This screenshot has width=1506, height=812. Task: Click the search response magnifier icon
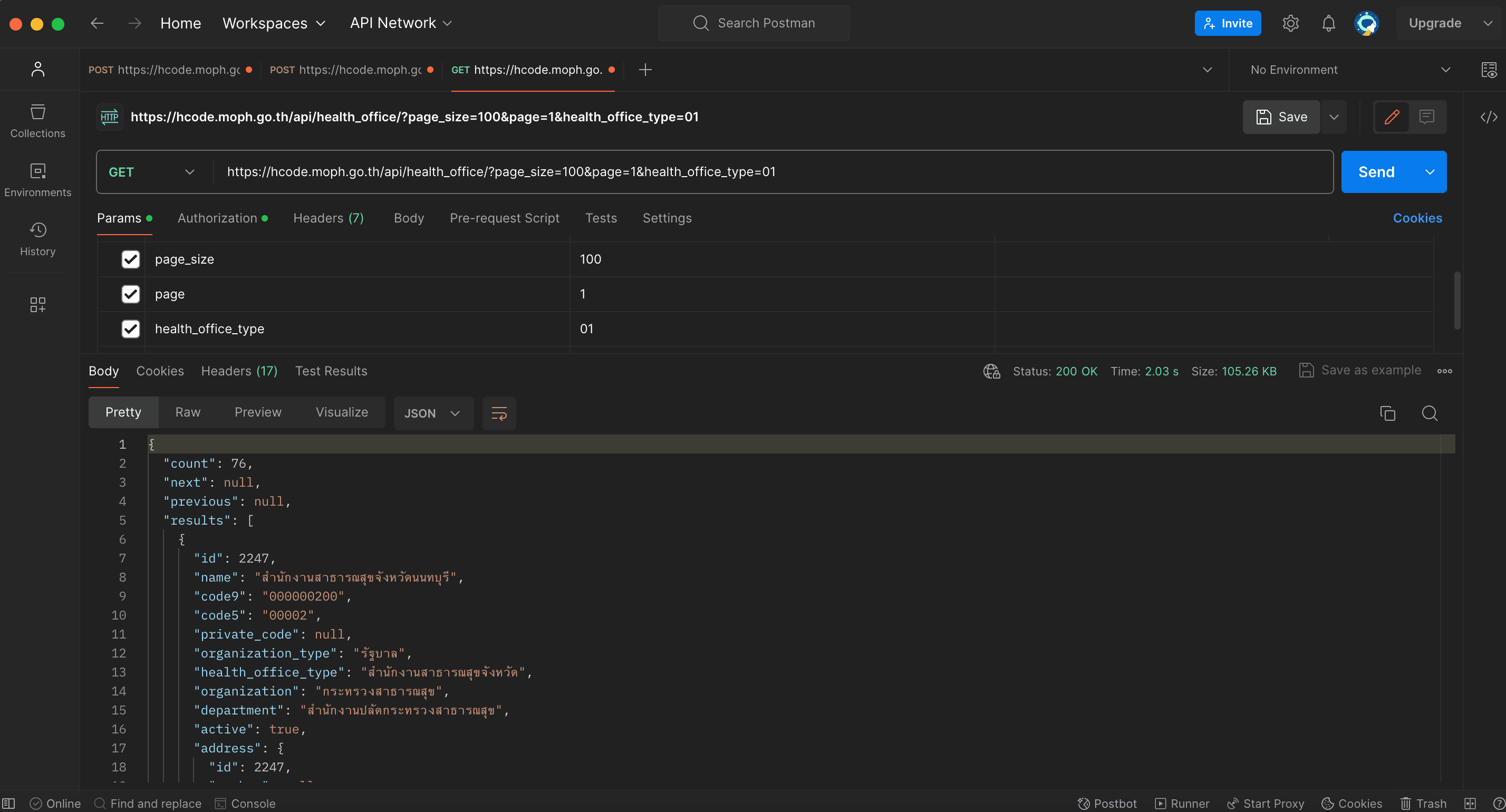1430,413
